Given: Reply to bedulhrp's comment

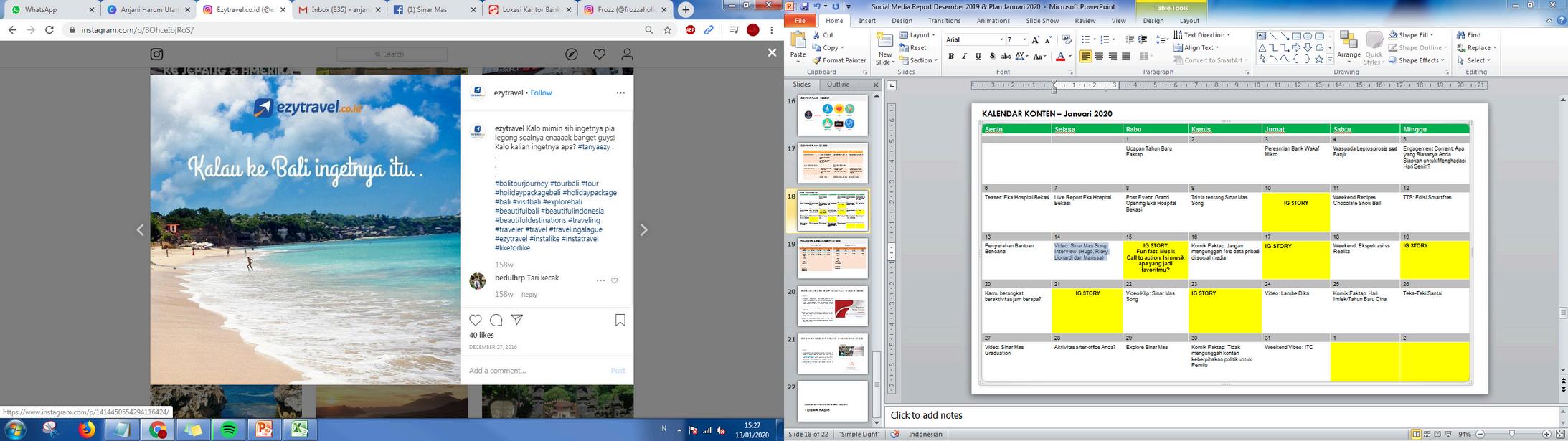Looking at the screenshot, I should coord(529,295).
